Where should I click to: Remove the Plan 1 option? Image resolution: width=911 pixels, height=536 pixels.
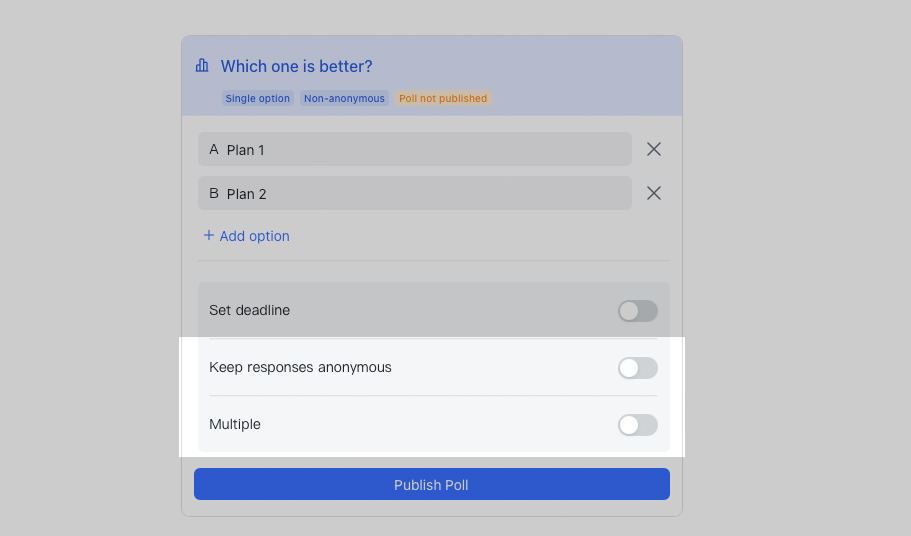click(x=654, y=149)
